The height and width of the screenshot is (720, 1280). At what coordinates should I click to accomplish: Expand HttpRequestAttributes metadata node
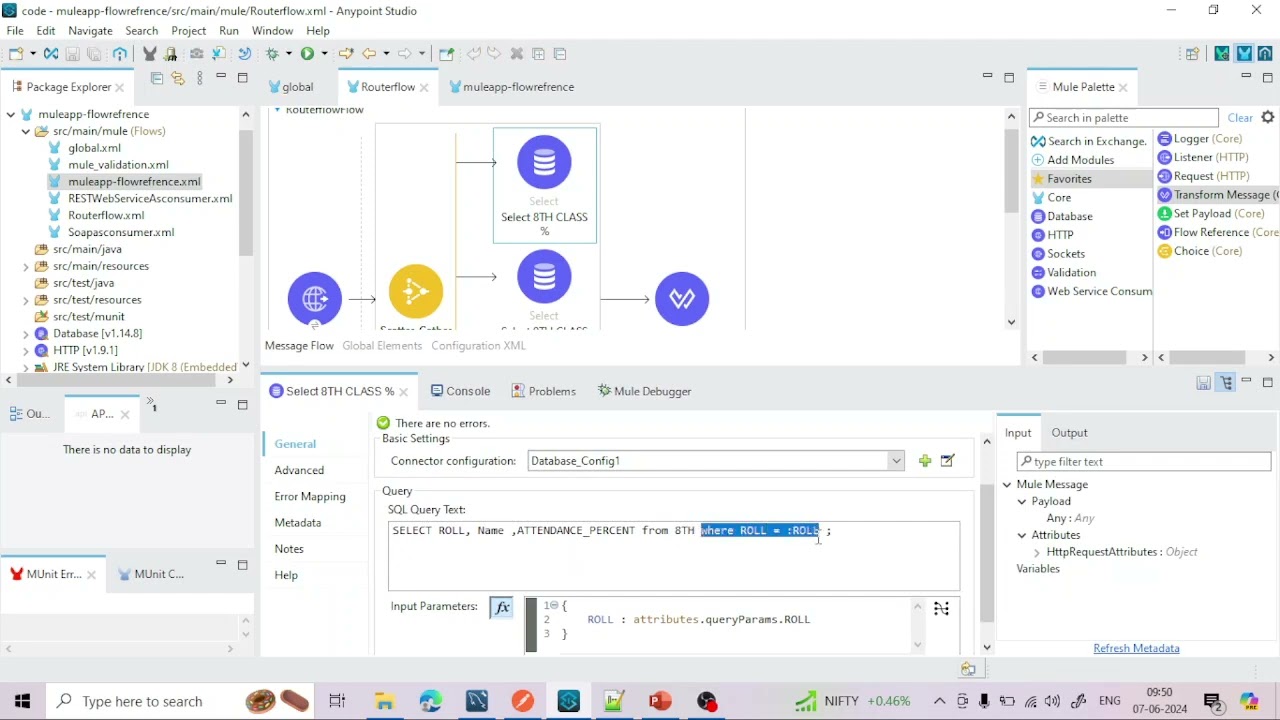1037,552
